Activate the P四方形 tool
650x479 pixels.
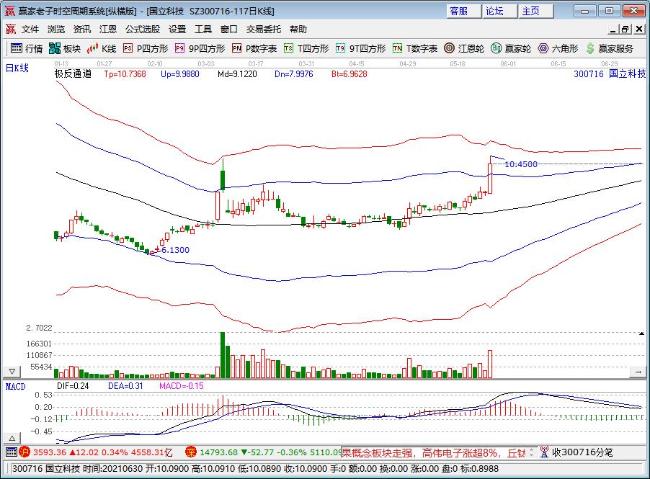pyautogui.click(x=146, y=48)
